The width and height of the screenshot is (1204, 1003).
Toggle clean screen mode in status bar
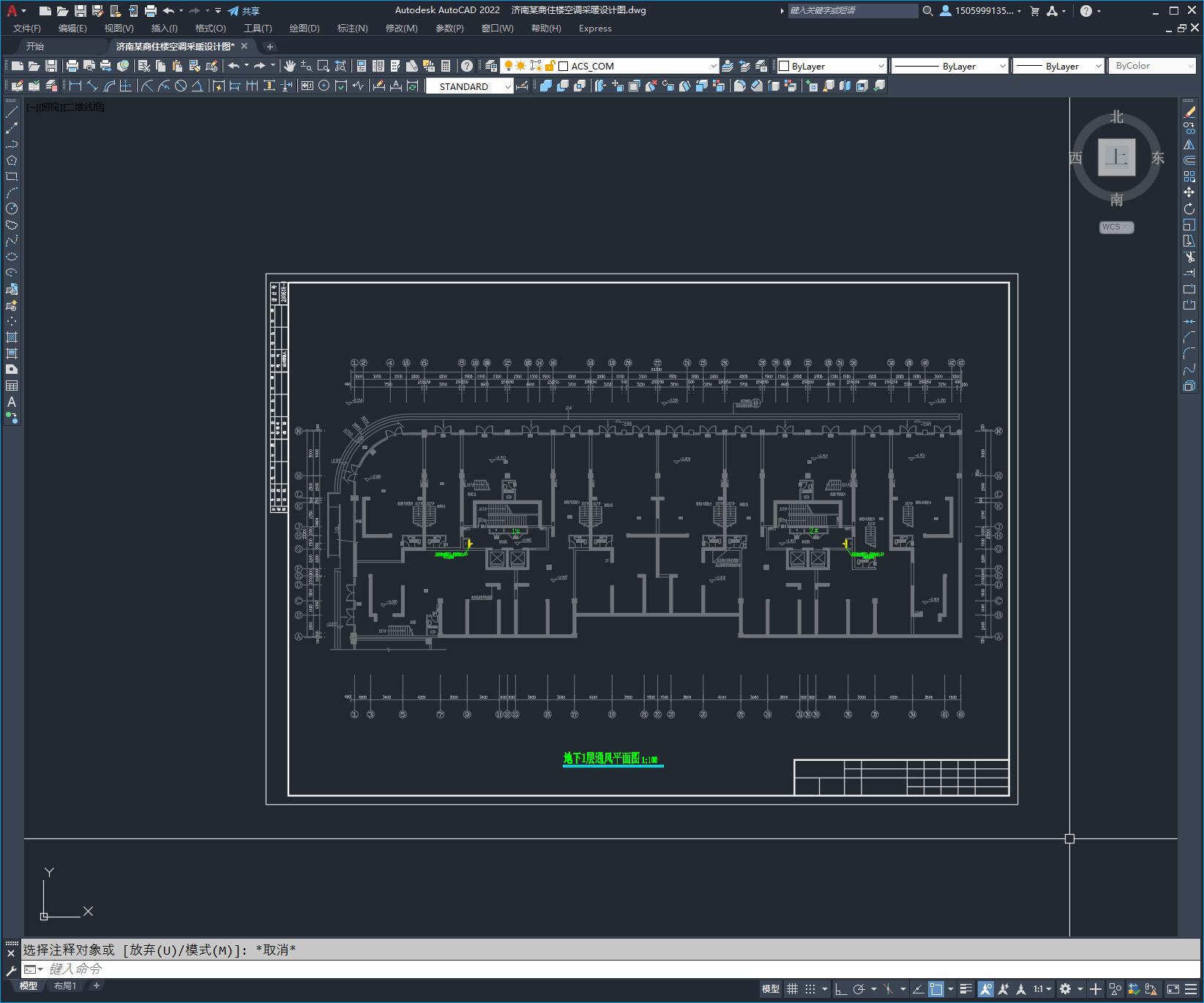(x=1173, y=989)
